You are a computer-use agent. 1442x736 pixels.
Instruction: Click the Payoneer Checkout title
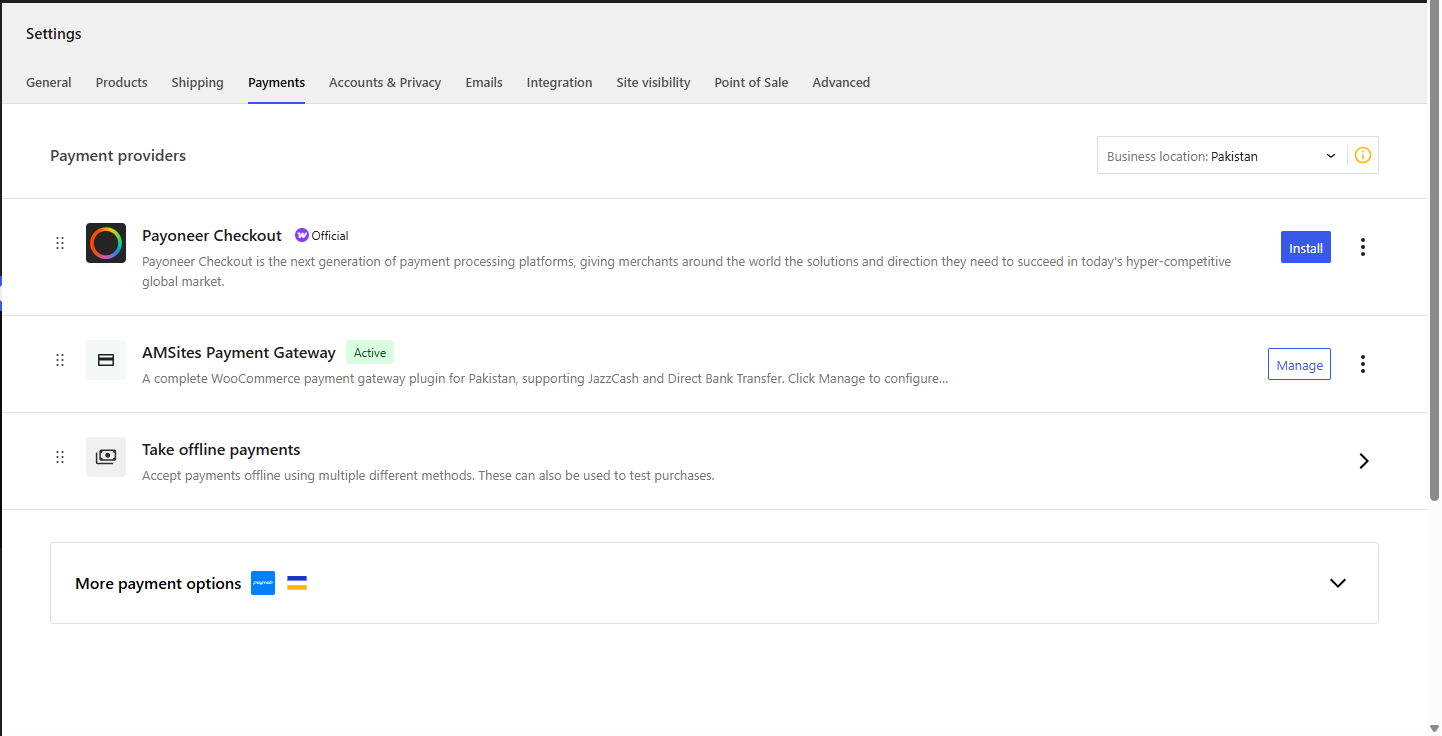pyautogui.click(x=212, y=236)
